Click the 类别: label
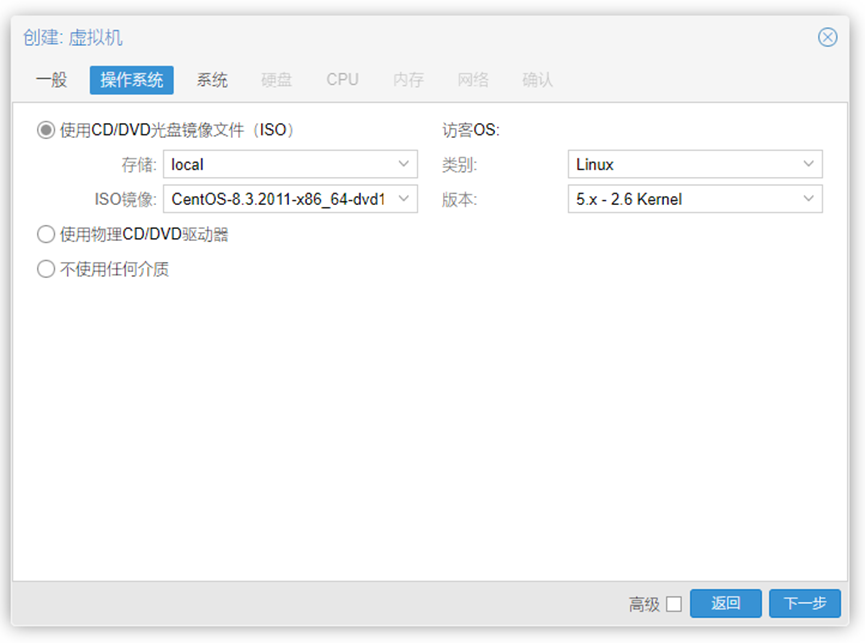The image size is (865, 643). coord(459,165)
